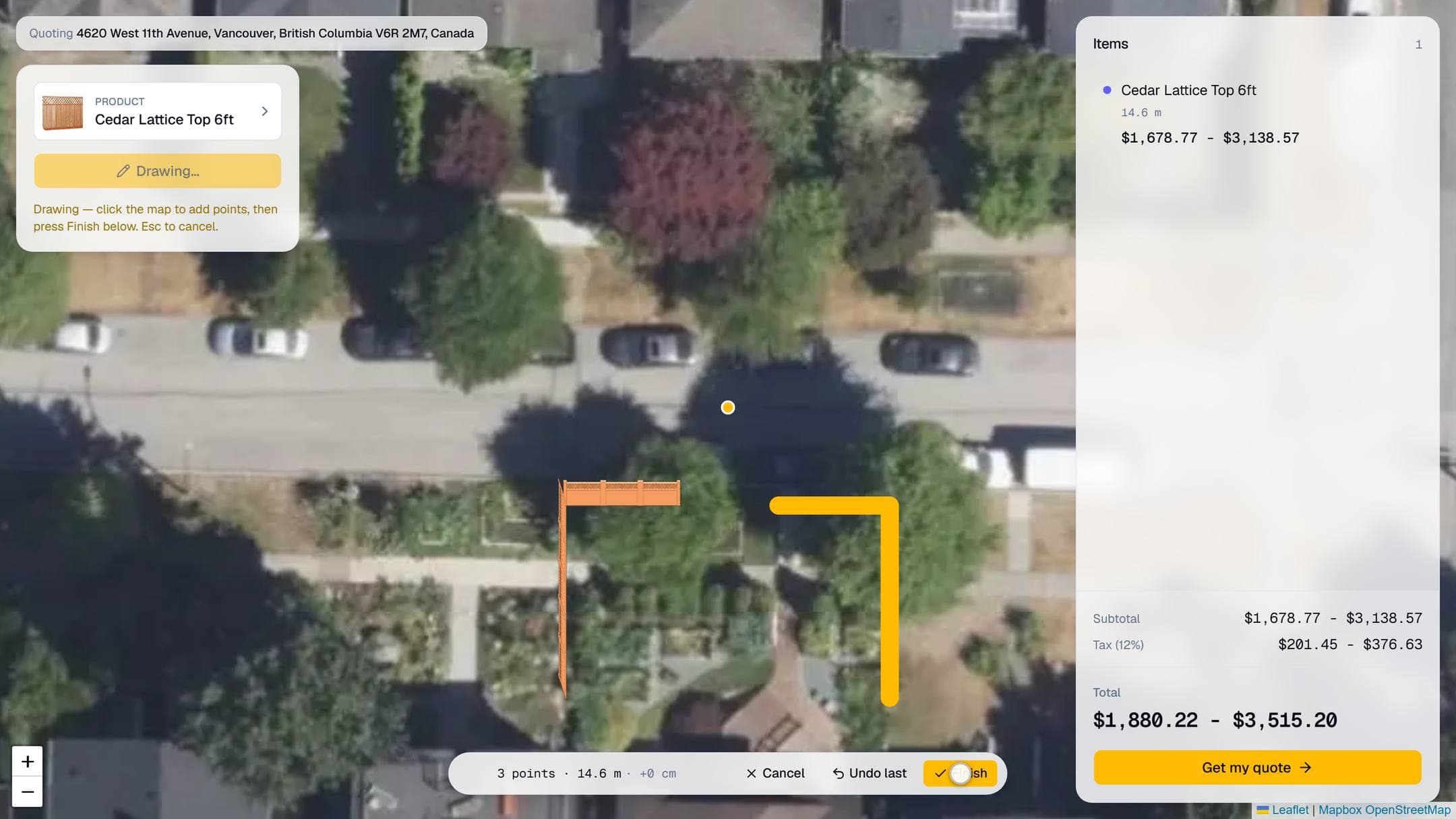Click the arrow icon on Get my quote
1456x819 pixels.
tap(1306, 768)
